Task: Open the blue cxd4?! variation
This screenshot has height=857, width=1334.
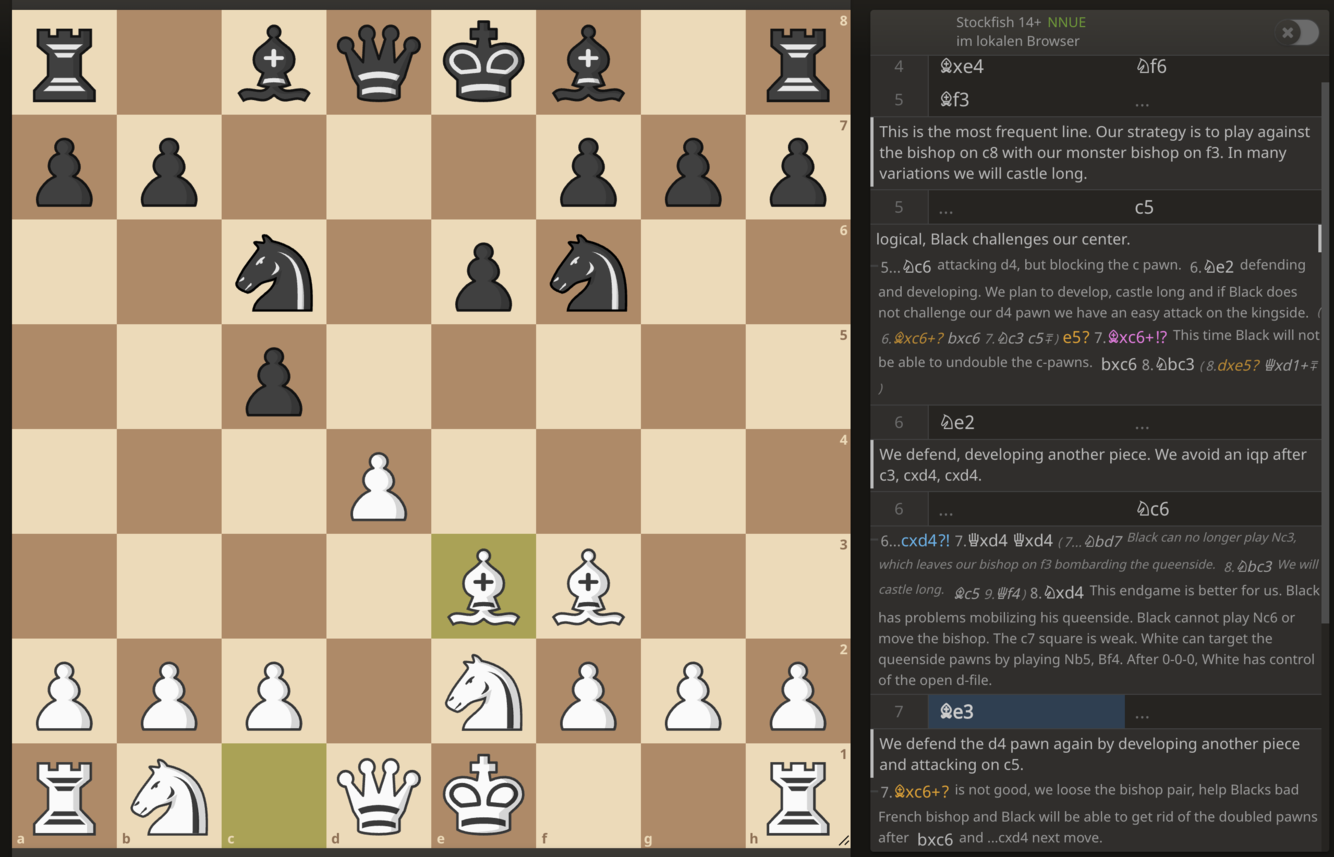Action: 925,541
